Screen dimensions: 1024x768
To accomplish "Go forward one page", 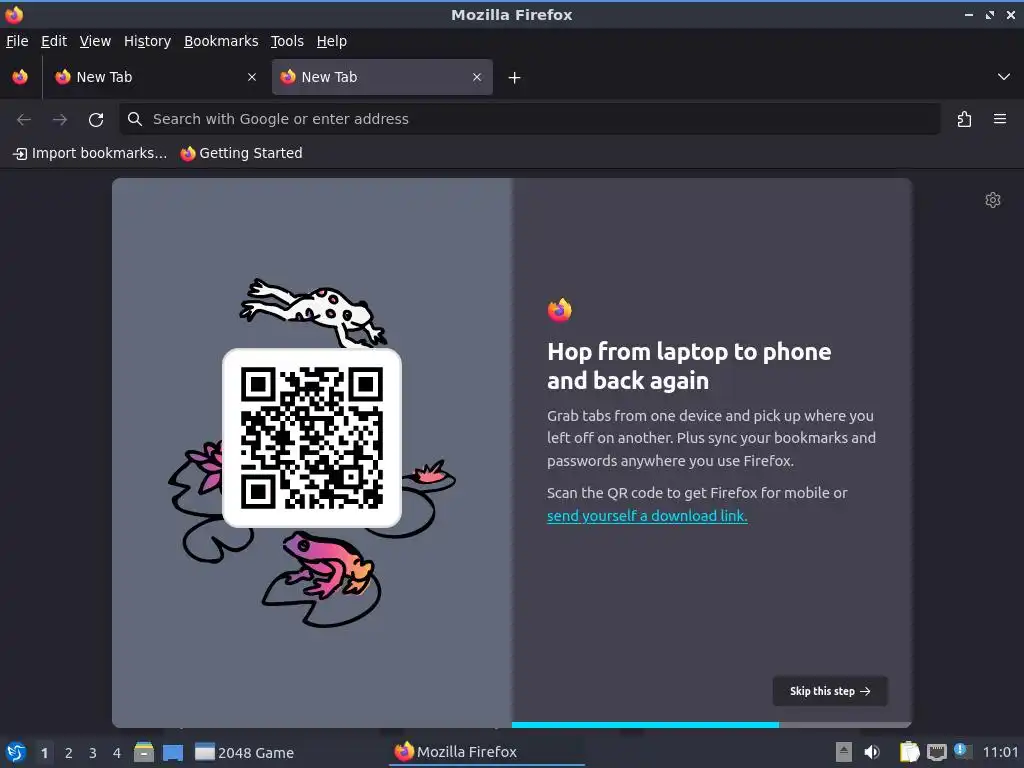I will click(x=60, y=119).
